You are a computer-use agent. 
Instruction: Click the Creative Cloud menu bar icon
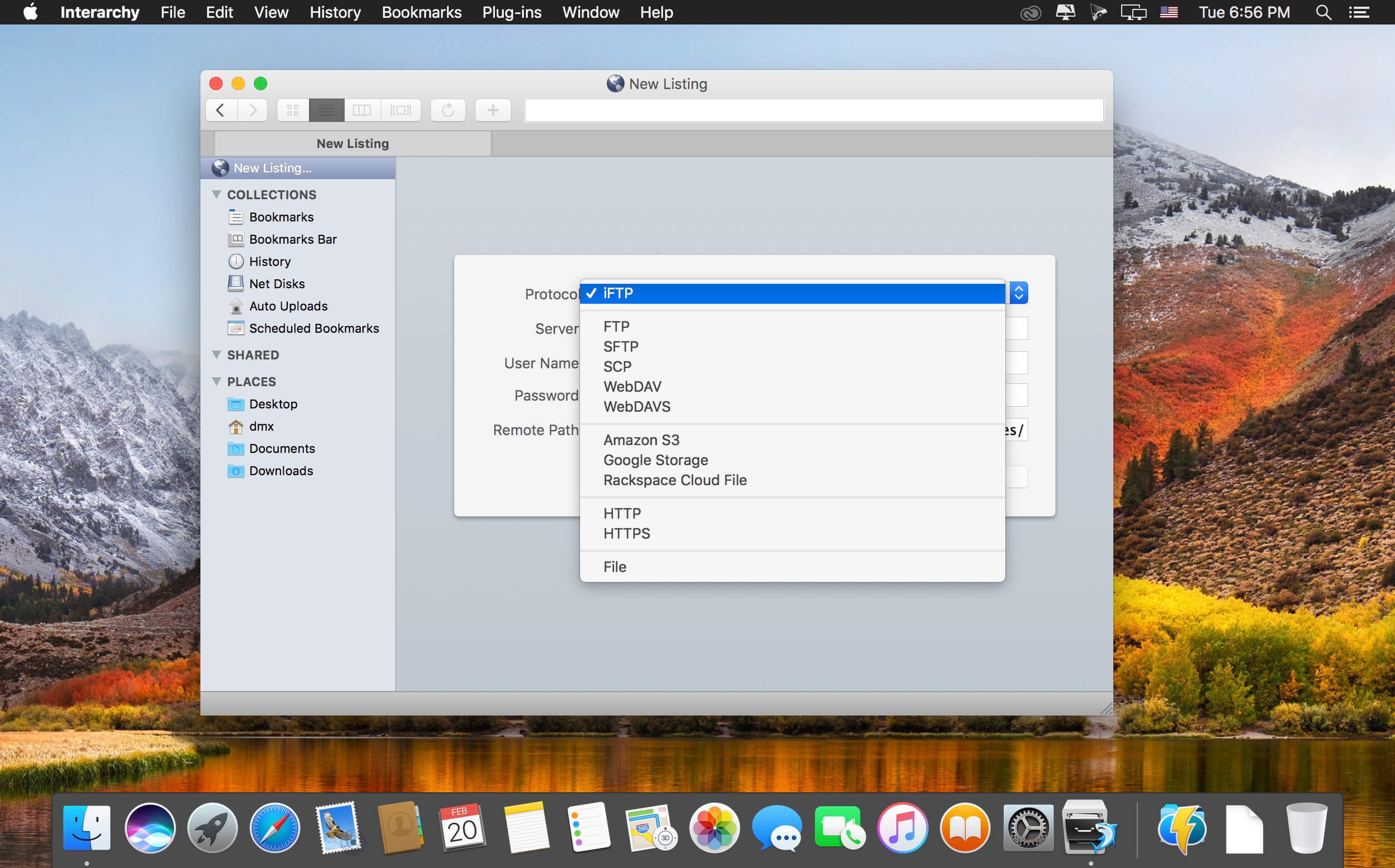point(1030,13)
